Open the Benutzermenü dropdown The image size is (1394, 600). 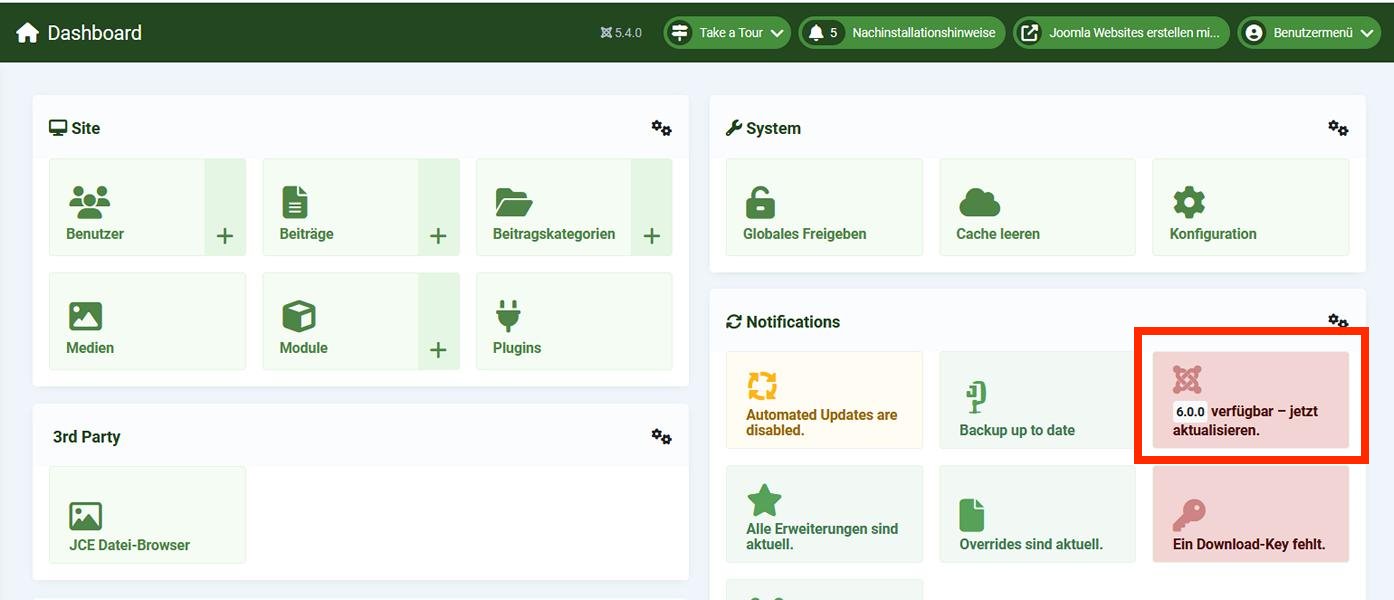1309,33
